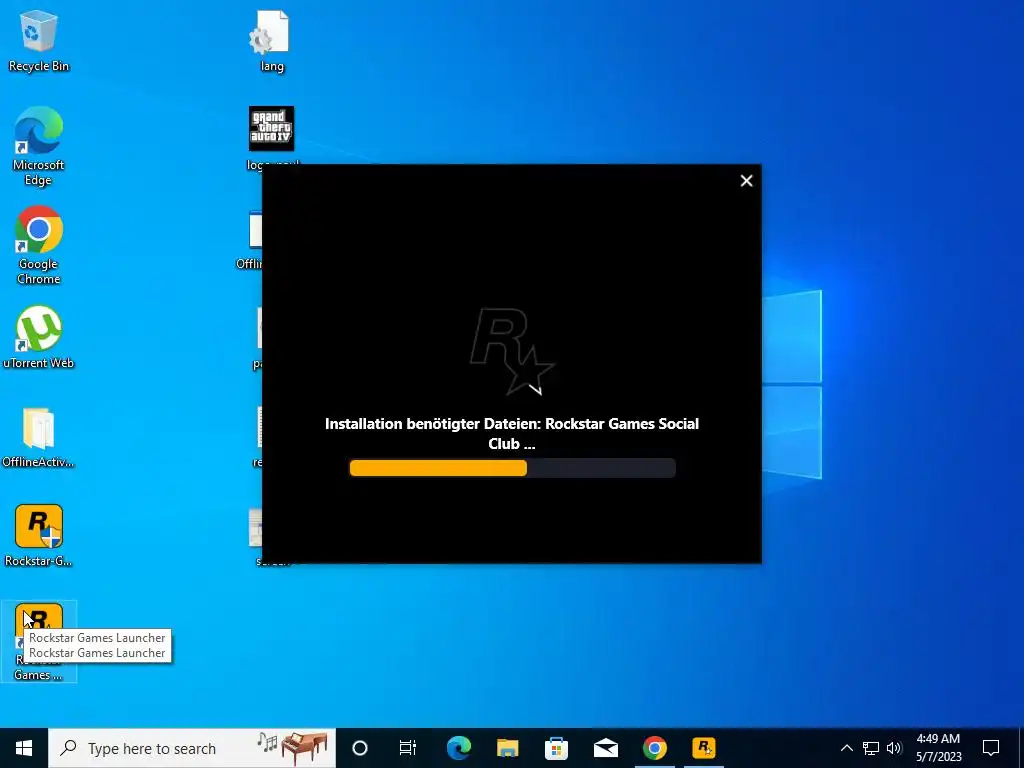The image size is (1024, 768).
Task: Open the network status tray icon
Action: [871, 748]
